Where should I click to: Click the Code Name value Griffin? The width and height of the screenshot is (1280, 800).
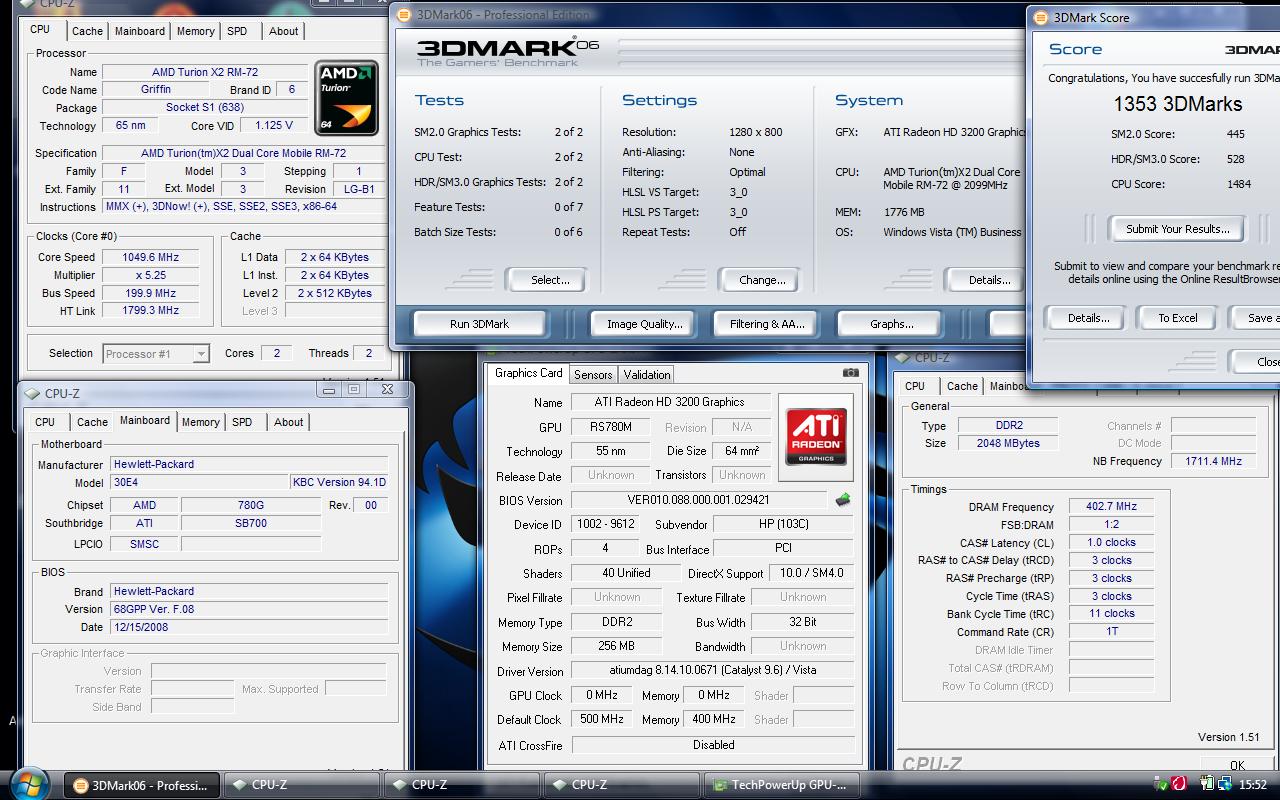click(156, 89)
